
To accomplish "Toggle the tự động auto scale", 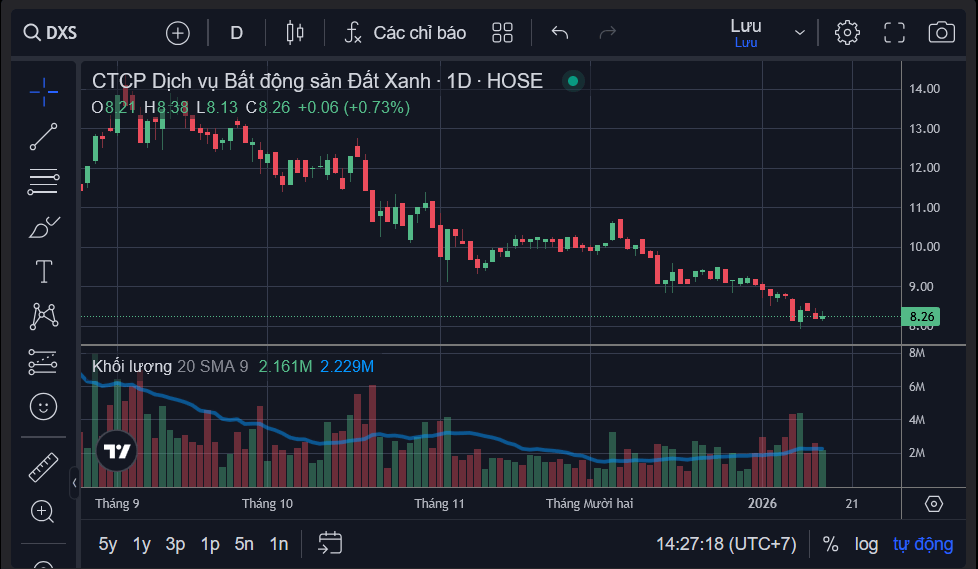I will tap(922, 544).
